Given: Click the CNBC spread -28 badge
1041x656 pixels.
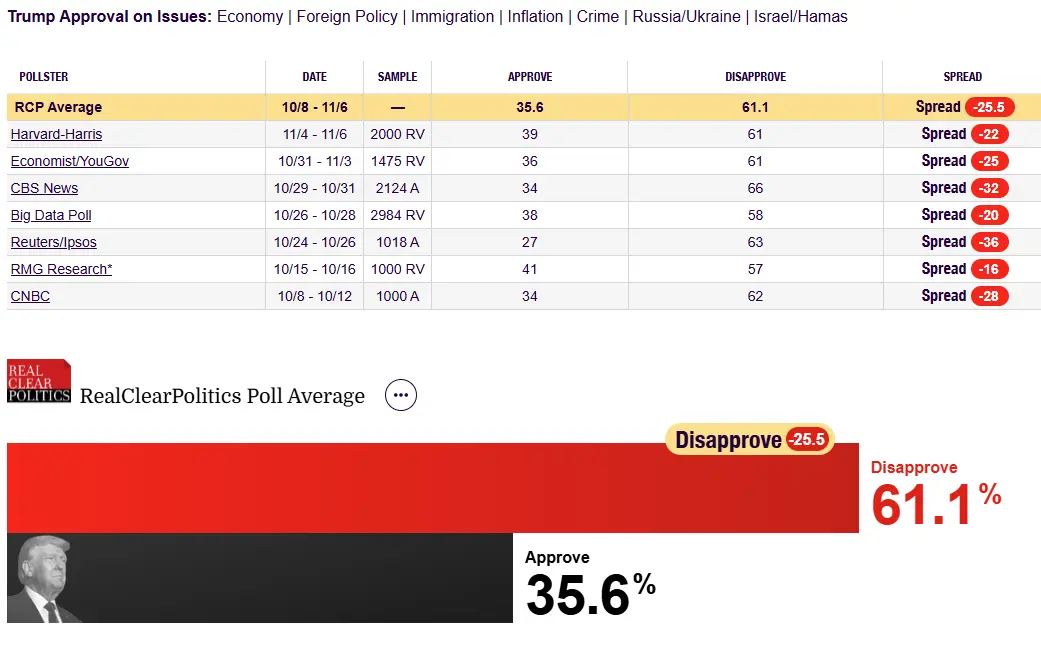Looking at the screenshot, I should click(988, 296).
